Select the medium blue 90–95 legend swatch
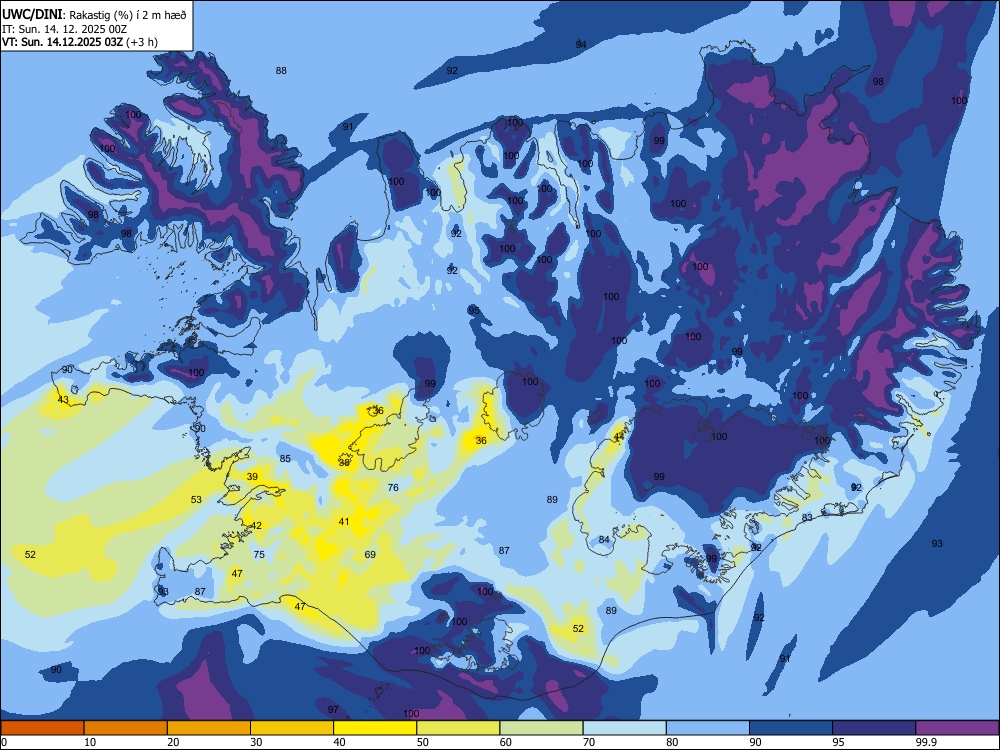The width and height of the screenshot is (1000, 750). [x=791, y=728]
